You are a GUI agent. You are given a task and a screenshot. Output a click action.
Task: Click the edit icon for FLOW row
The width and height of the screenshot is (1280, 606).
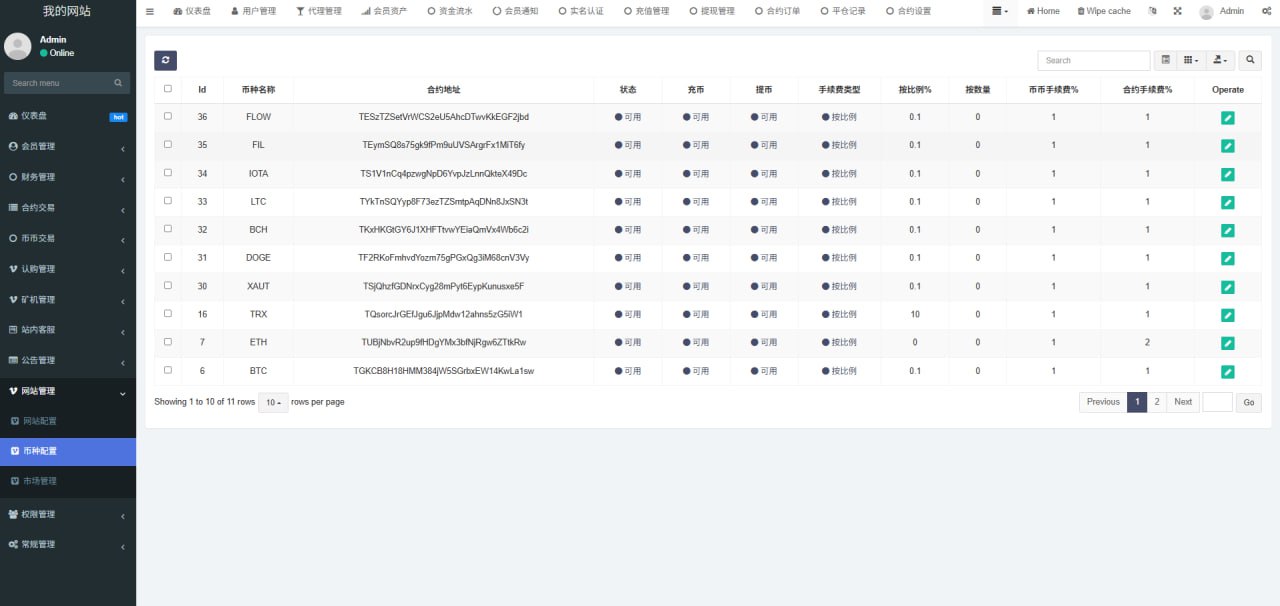[1227, 118]
